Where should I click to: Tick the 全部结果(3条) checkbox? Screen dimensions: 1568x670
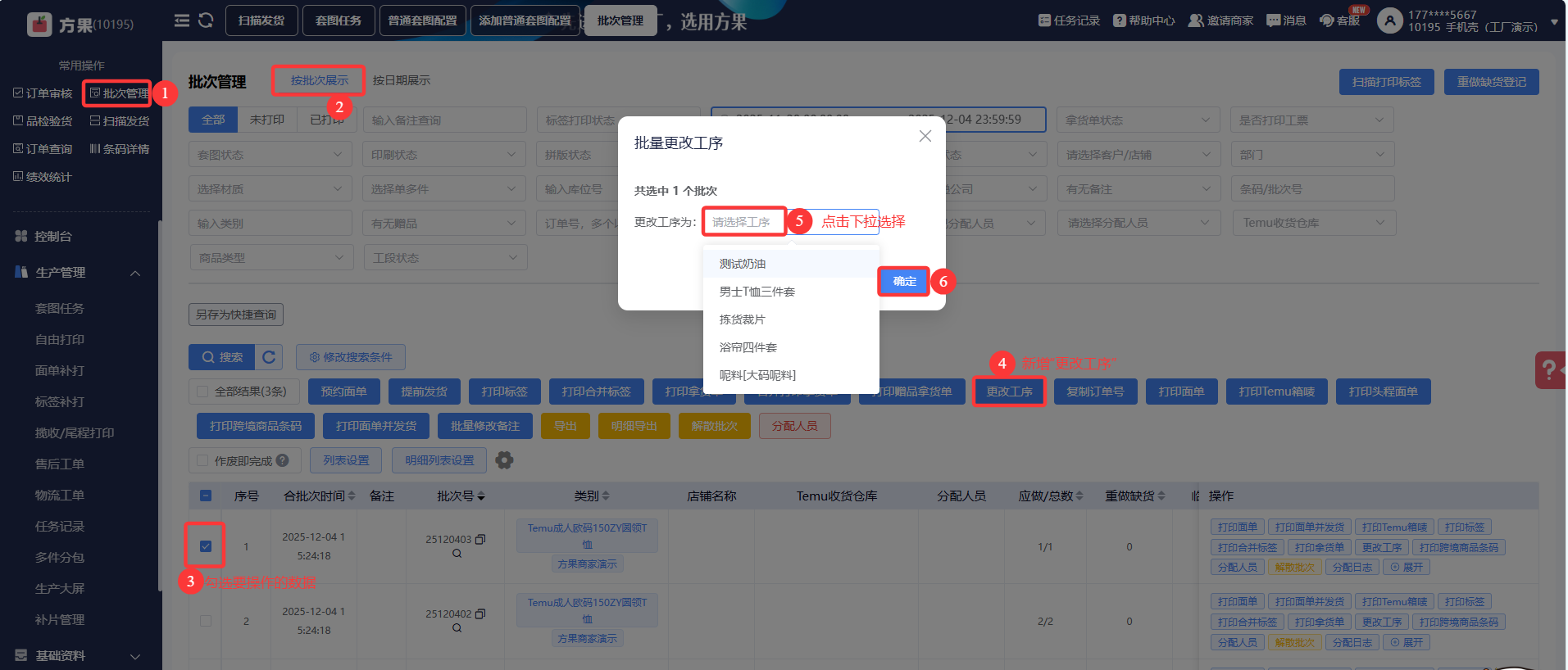(x=202, y=392)
